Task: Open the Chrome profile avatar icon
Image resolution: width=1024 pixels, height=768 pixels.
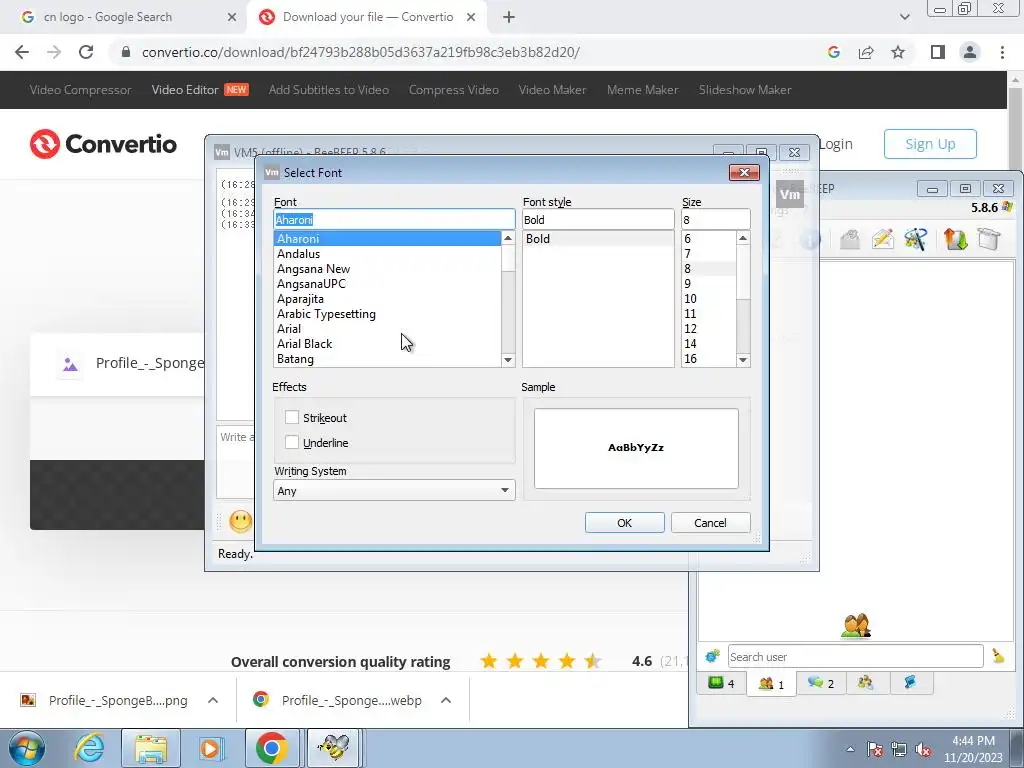Action: 970,52
